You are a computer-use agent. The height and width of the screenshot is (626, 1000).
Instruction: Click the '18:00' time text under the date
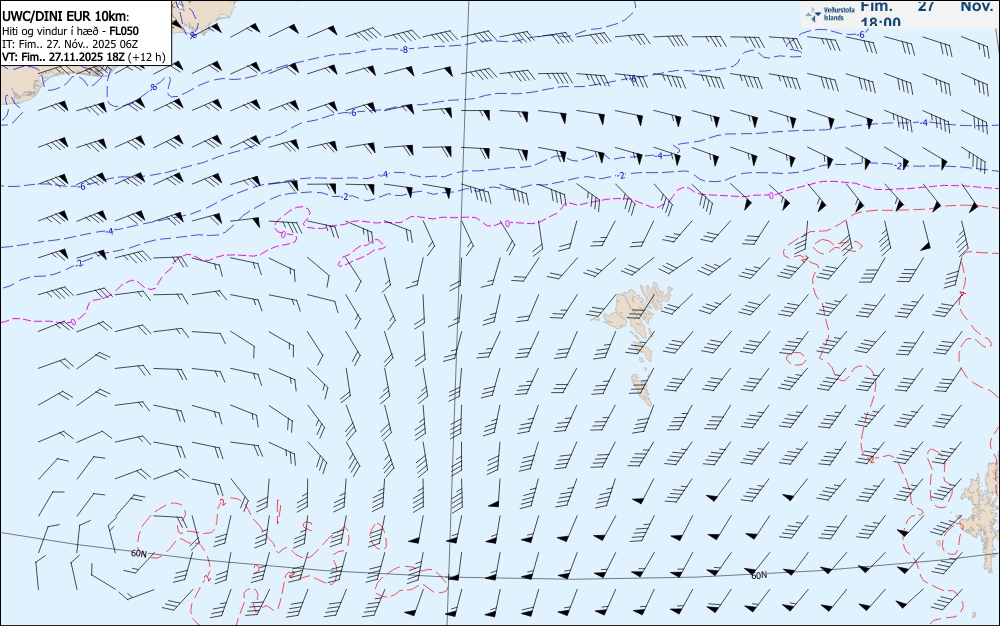(880, 22)
